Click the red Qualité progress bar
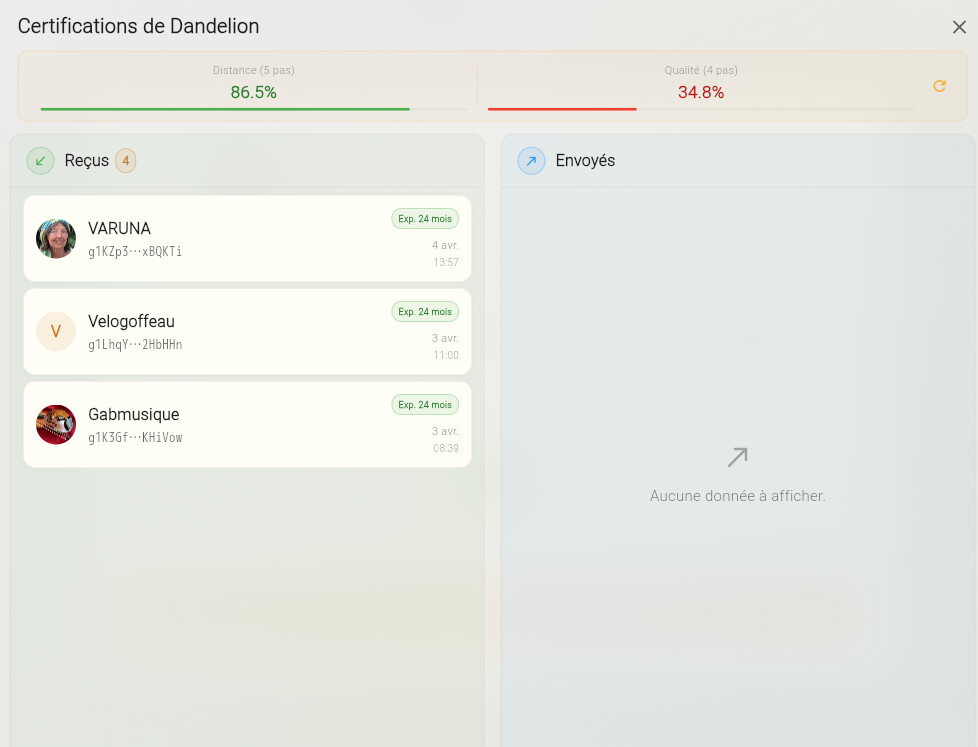The image size is (978, 747). (x=562, y=109)
